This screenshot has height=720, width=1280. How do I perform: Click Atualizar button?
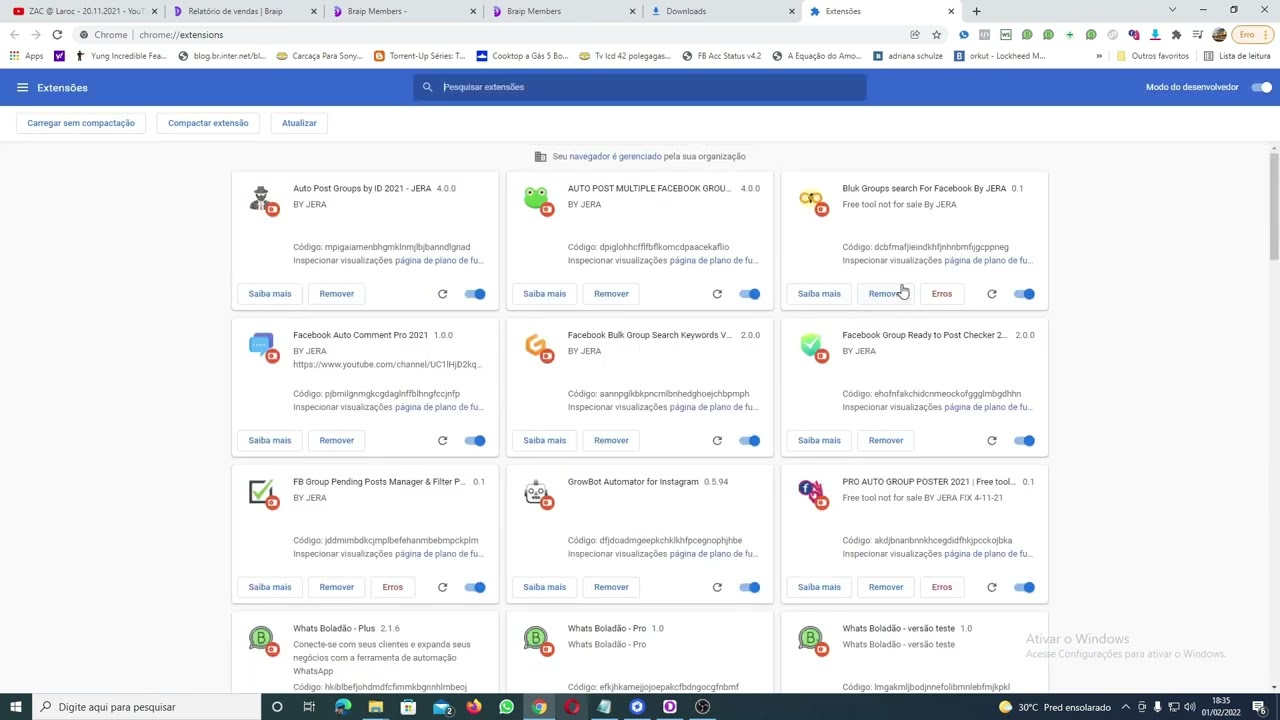coord(299,123)
